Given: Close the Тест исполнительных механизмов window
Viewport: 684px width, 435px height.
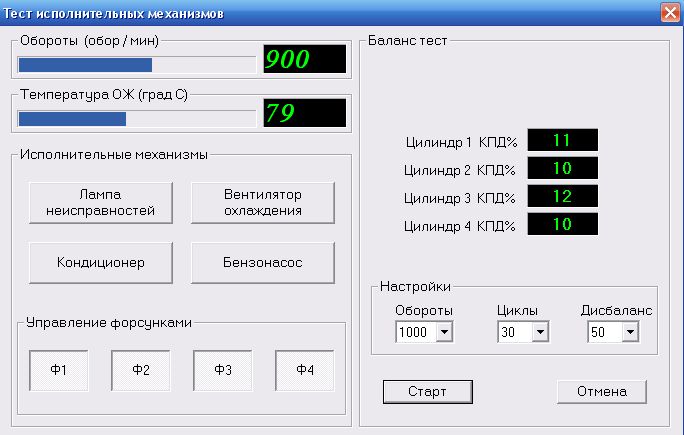Looking at the screenshot, I should coord(670,12).
